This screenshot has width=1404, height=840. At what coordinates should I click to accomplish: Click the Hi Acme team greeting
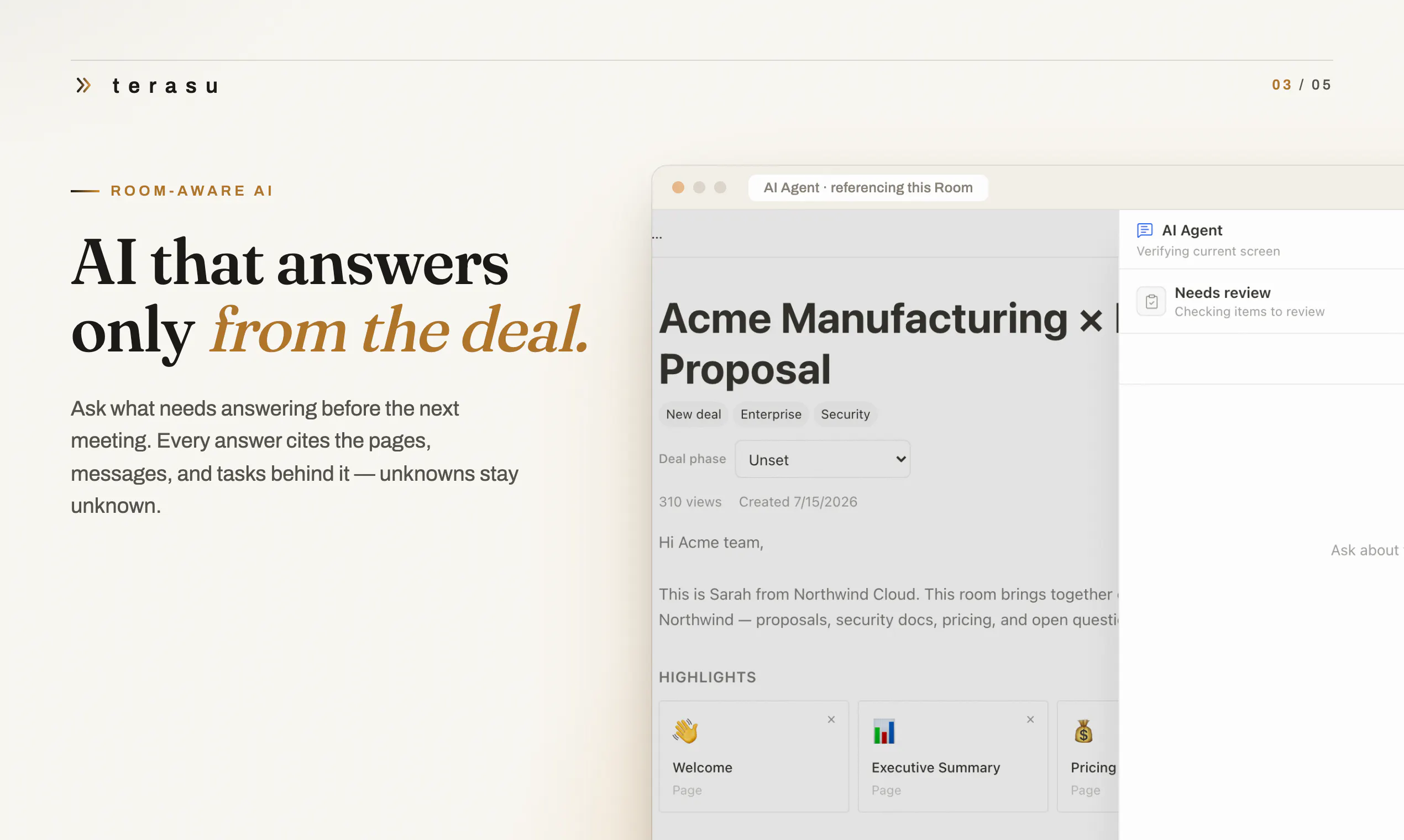click(x=711, y=543)
